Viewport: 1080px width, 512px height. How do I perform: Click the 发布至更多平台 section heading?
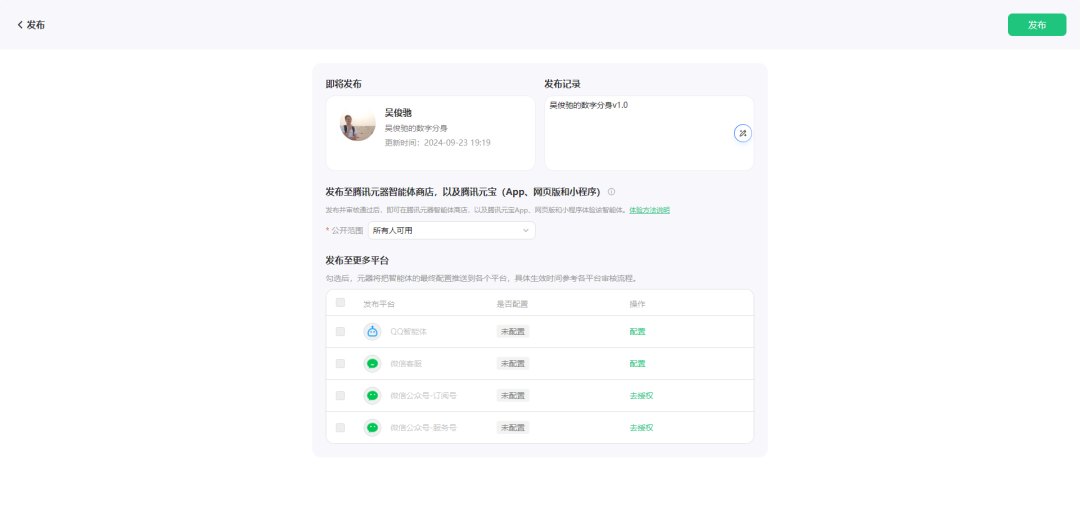[357, 260]
